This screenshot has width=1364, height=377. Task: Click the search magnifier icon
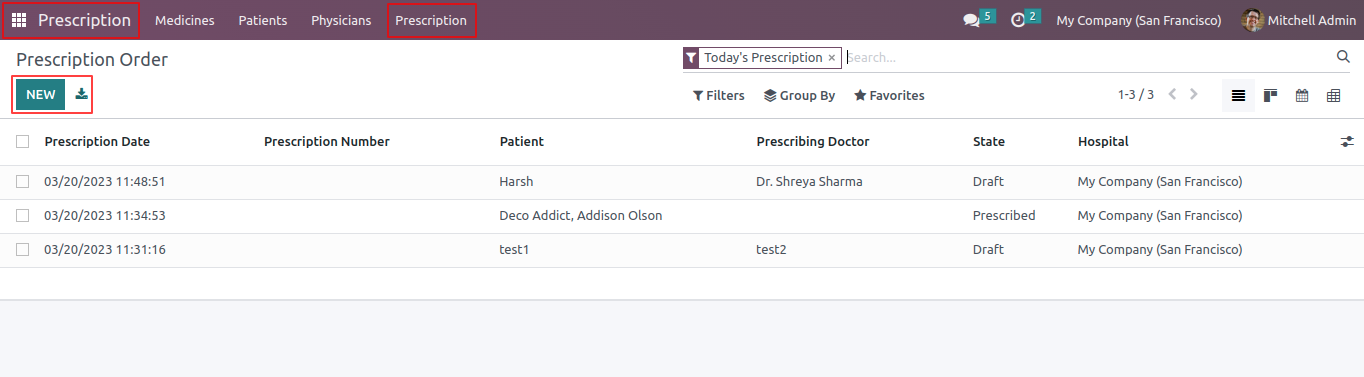[x=1343, y=57]
